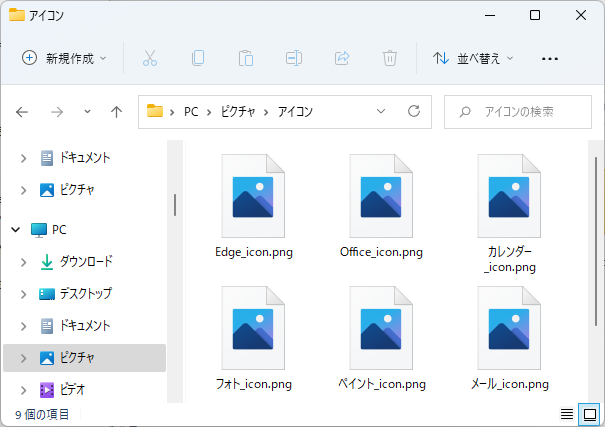Expand the selected ピクチャ item under PC
The width and height of the screenshot is (605, 427).
coord(24,358)
